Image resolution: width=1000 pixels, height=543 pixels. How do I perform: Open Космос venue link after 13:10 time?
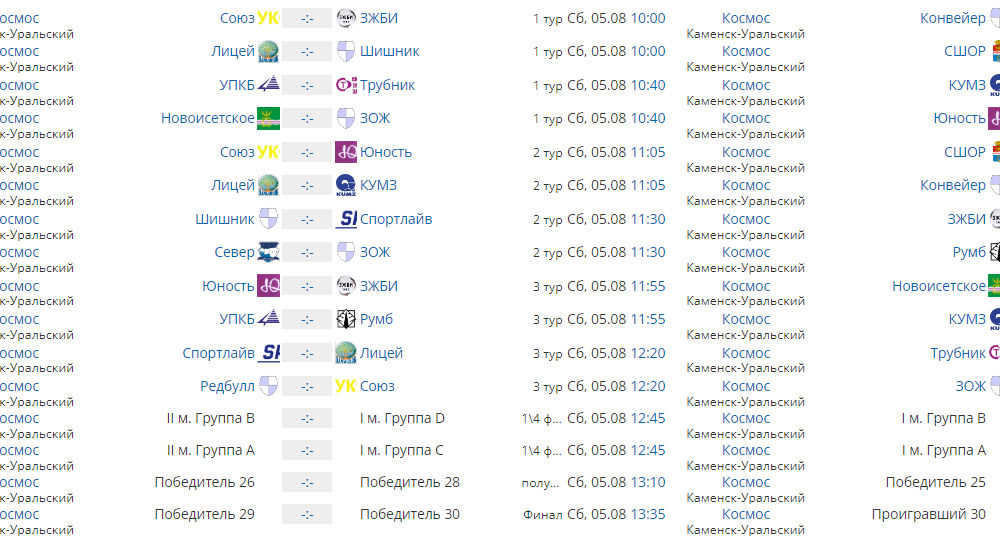pos(746,482)
